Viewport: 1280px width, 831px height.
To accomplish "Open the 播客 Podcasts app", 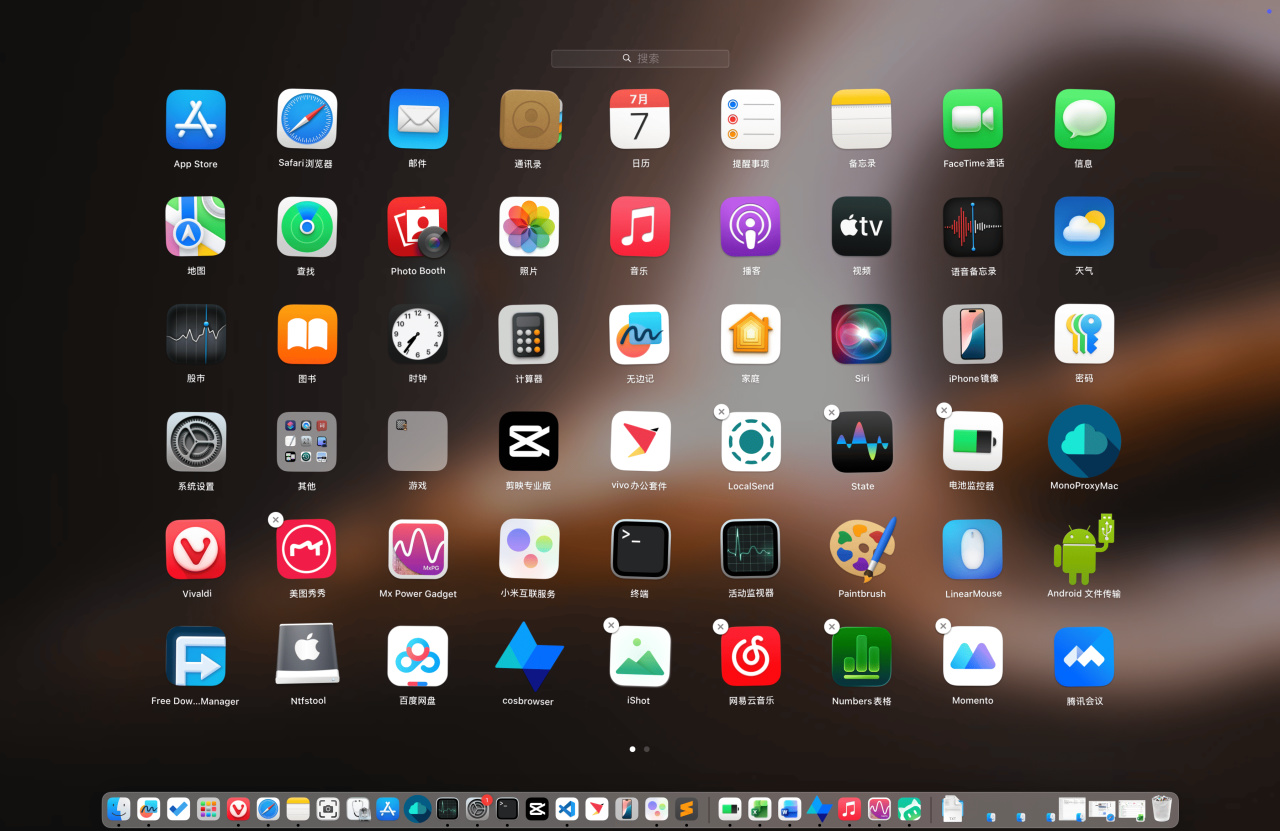I will 751,227.
